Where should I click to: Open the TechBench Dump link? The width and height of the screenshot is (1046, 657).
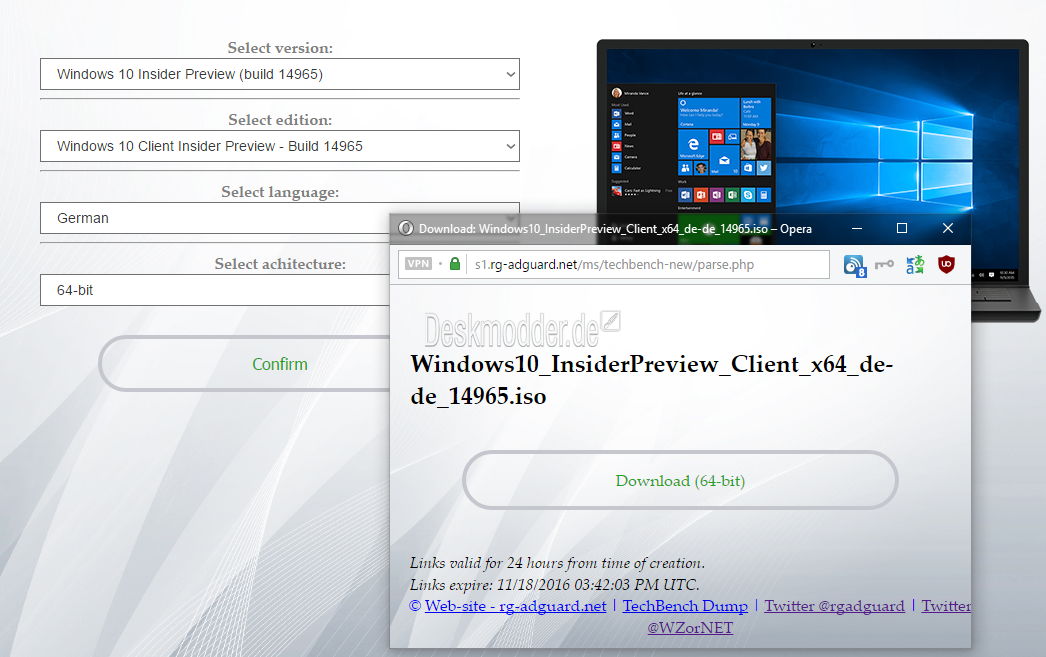pyautogui.click(x=685, y=606)
